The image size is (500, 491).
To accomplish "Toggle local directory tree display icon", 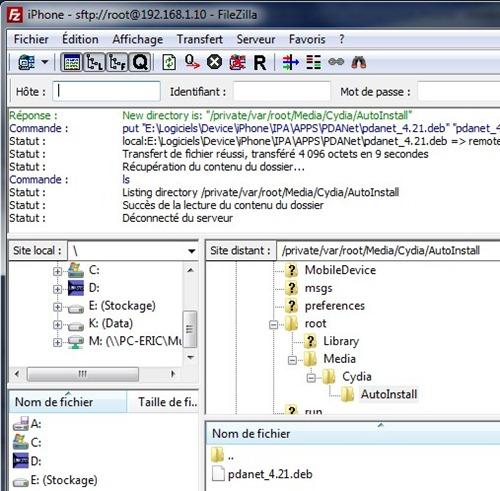I will click(94, 62).
